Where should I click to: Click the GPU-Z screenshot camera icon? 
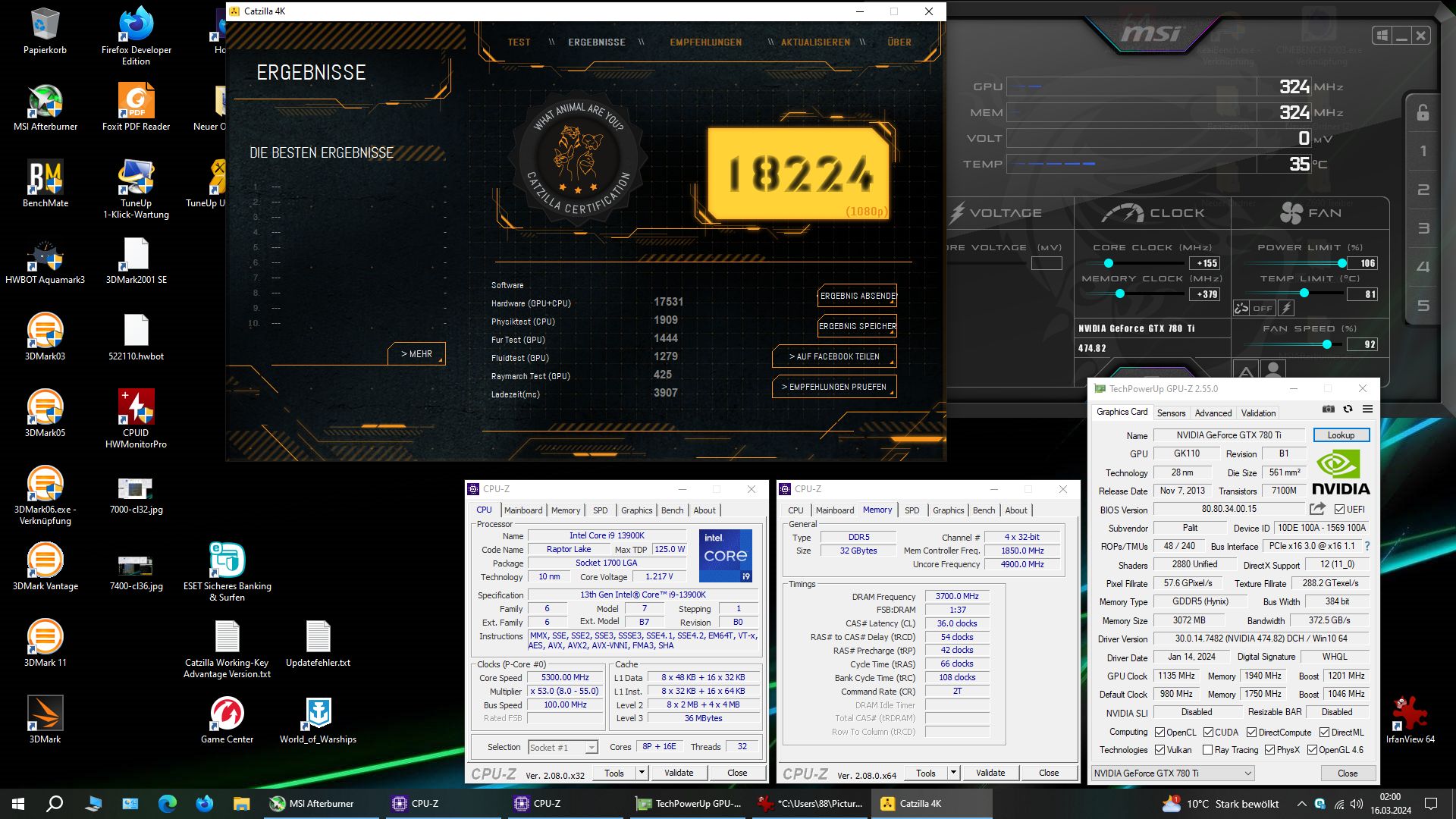click(x=1329, y=409)
